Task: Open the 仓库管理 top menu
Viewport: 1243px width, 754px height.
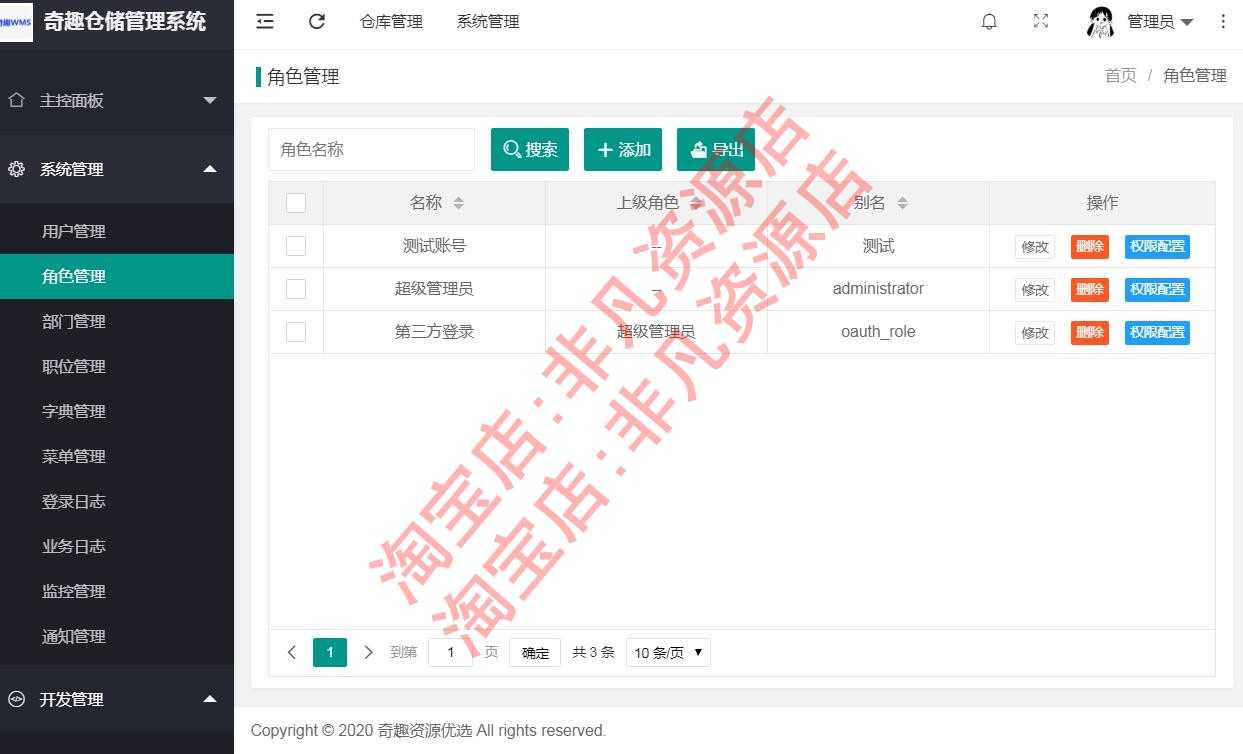Action: tap(391, 21)
